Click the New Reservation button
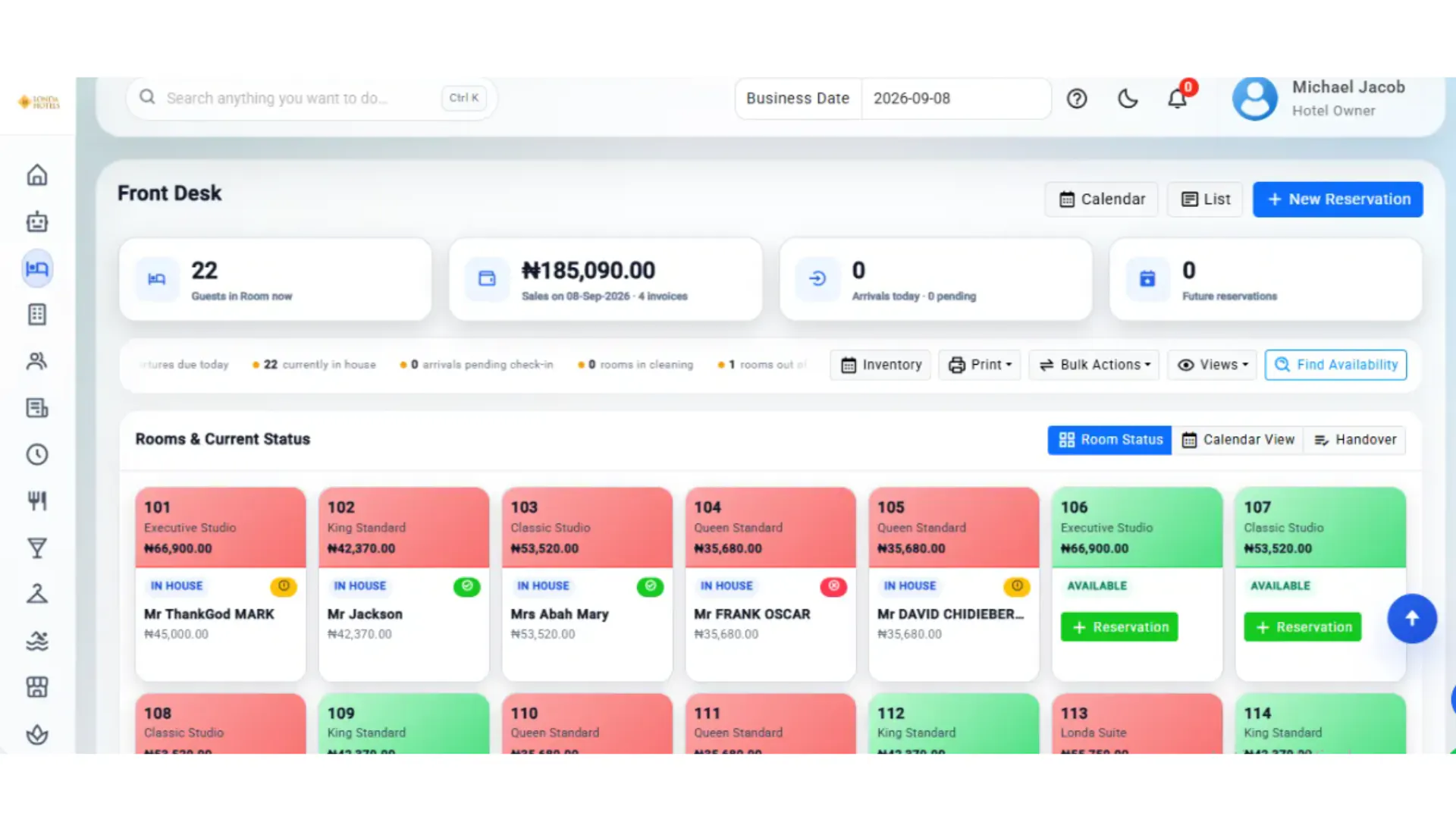The width and height of the screenshot is (1456, 819). (1338, 199)
